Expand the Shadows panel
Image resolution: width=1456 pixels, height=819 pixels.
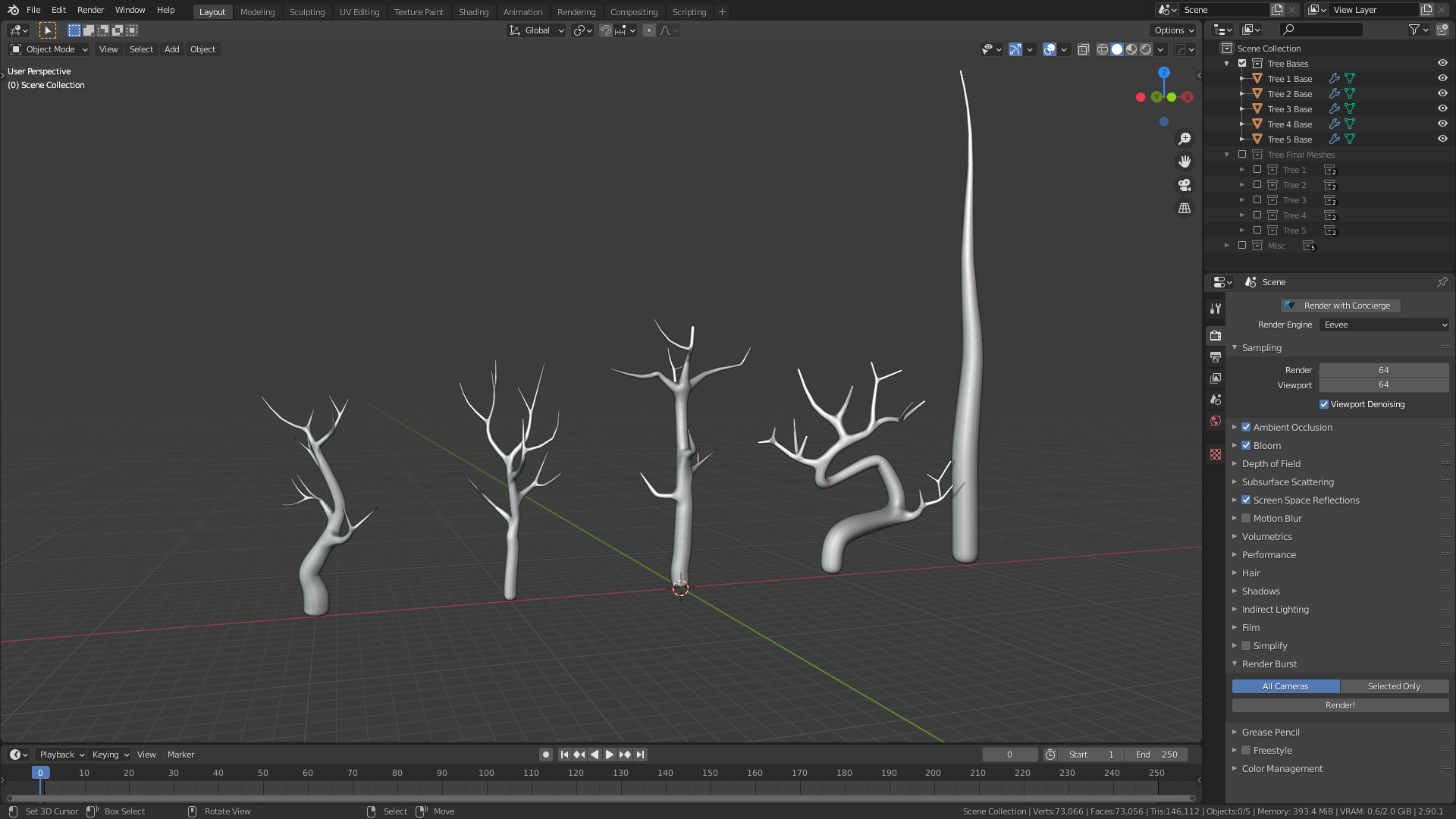pos(1260,591)
